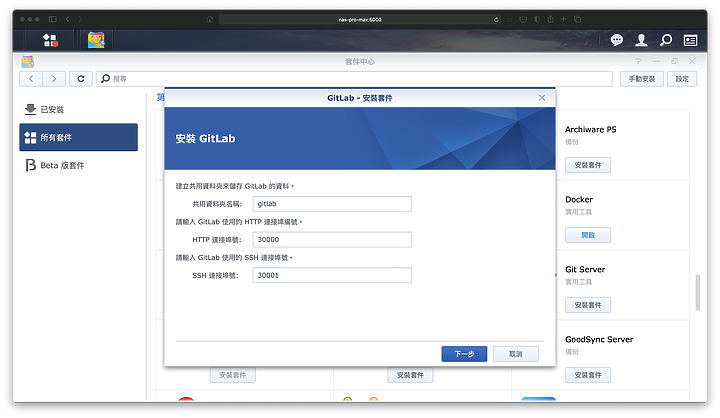Click the 下一步 next button
This screenshot has width=720, height=418.
click(x=464, y=354)
